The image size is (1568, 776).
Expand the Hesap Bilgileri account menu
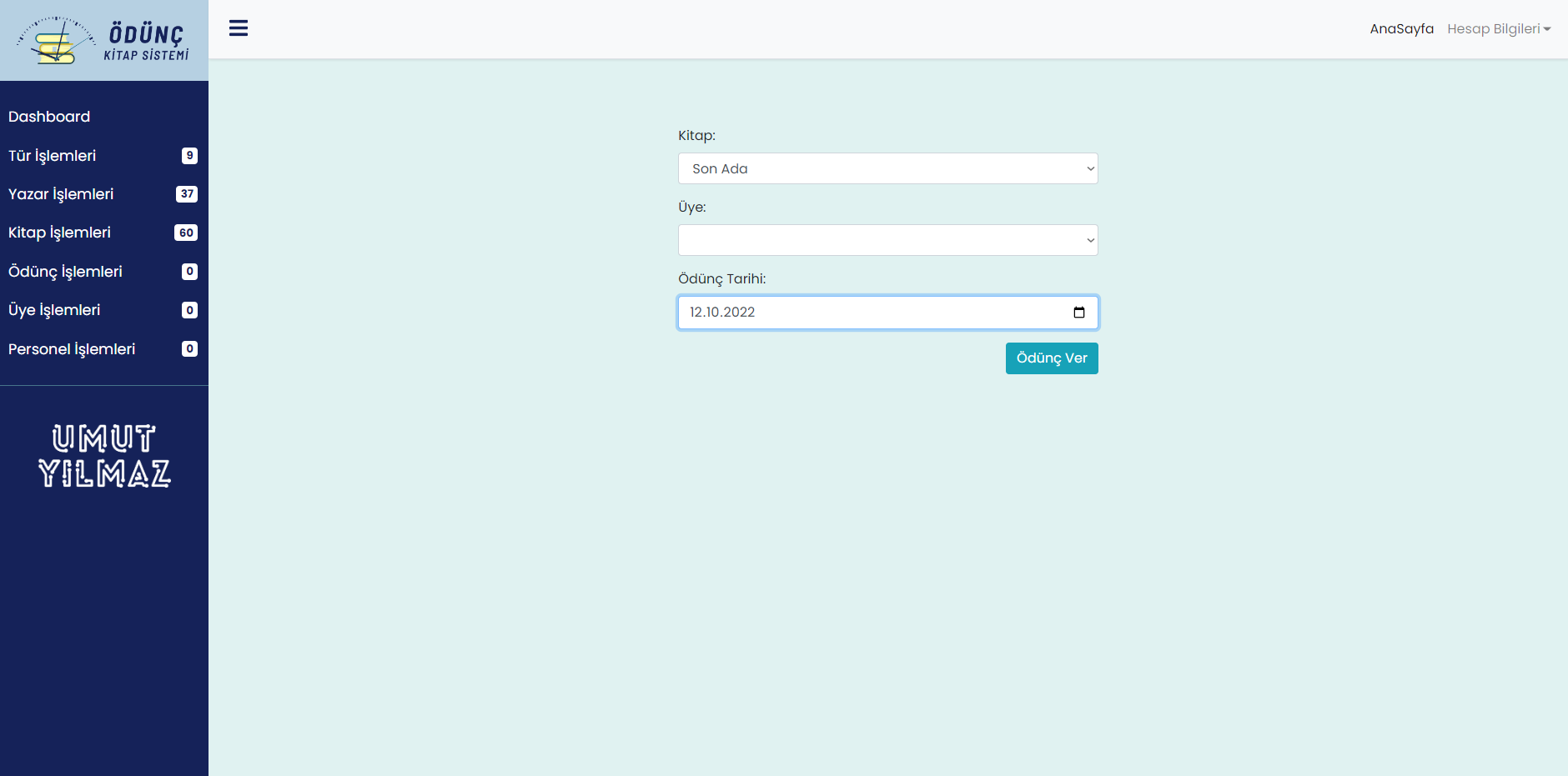tap(1498, 29)
